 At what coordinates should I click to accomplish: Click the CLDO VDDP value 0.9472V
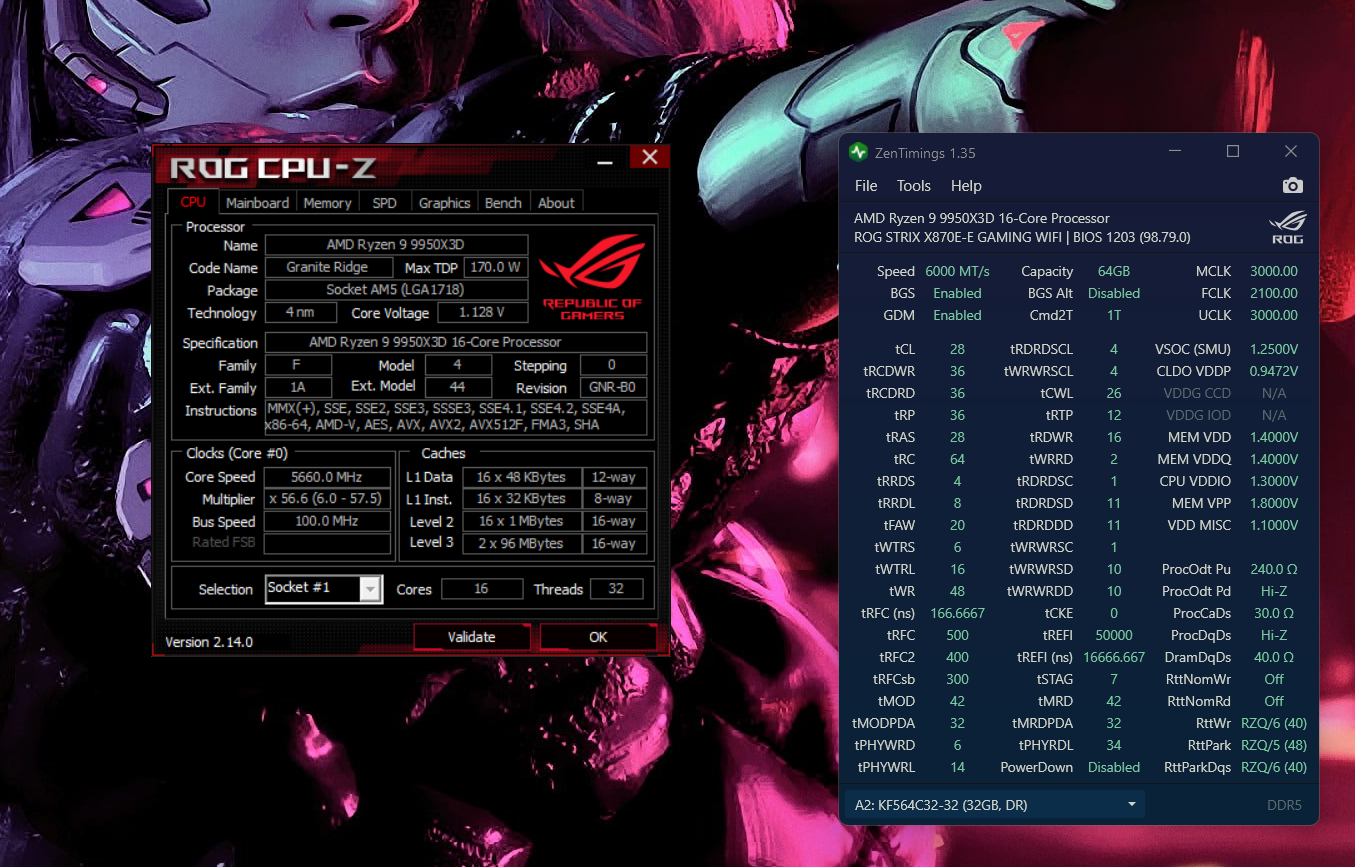point(1274,371)
